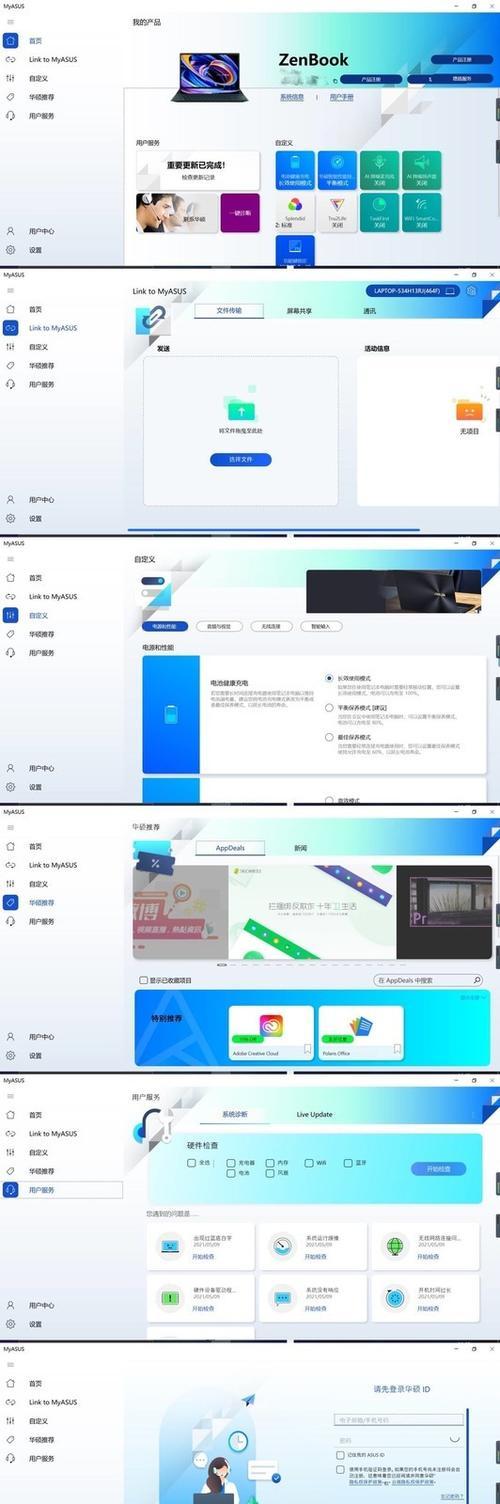Open 设置 gear in 我的产品 window sidebar
The image size is (500, 1504).
pyautogui.click(x=11, y=250)
